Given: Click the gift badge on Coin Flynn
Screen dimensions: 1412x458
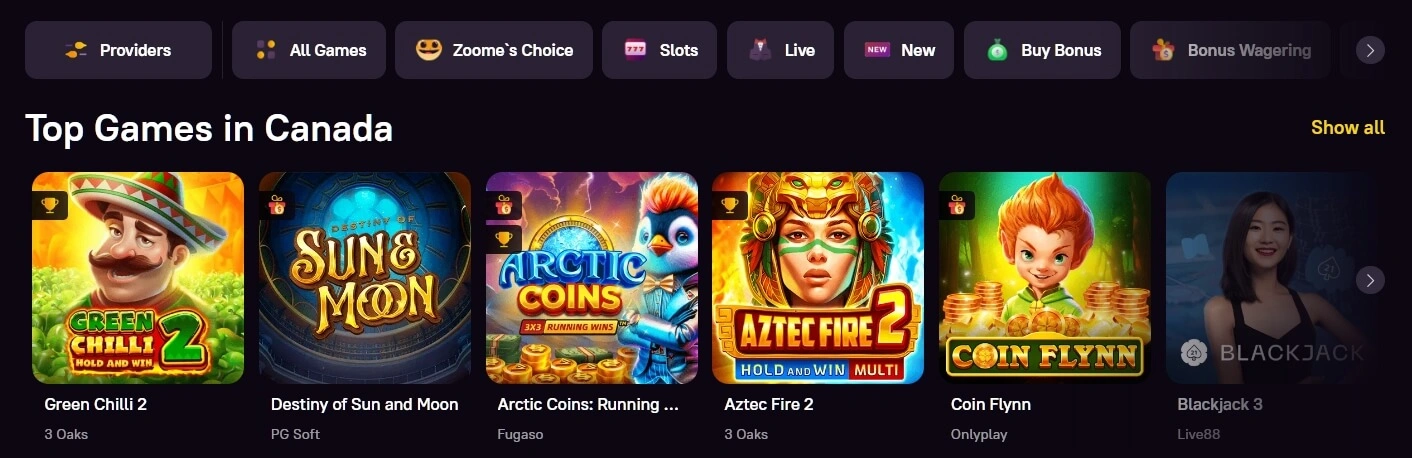Looking at the screenshot, I should [x=957, y=206].
